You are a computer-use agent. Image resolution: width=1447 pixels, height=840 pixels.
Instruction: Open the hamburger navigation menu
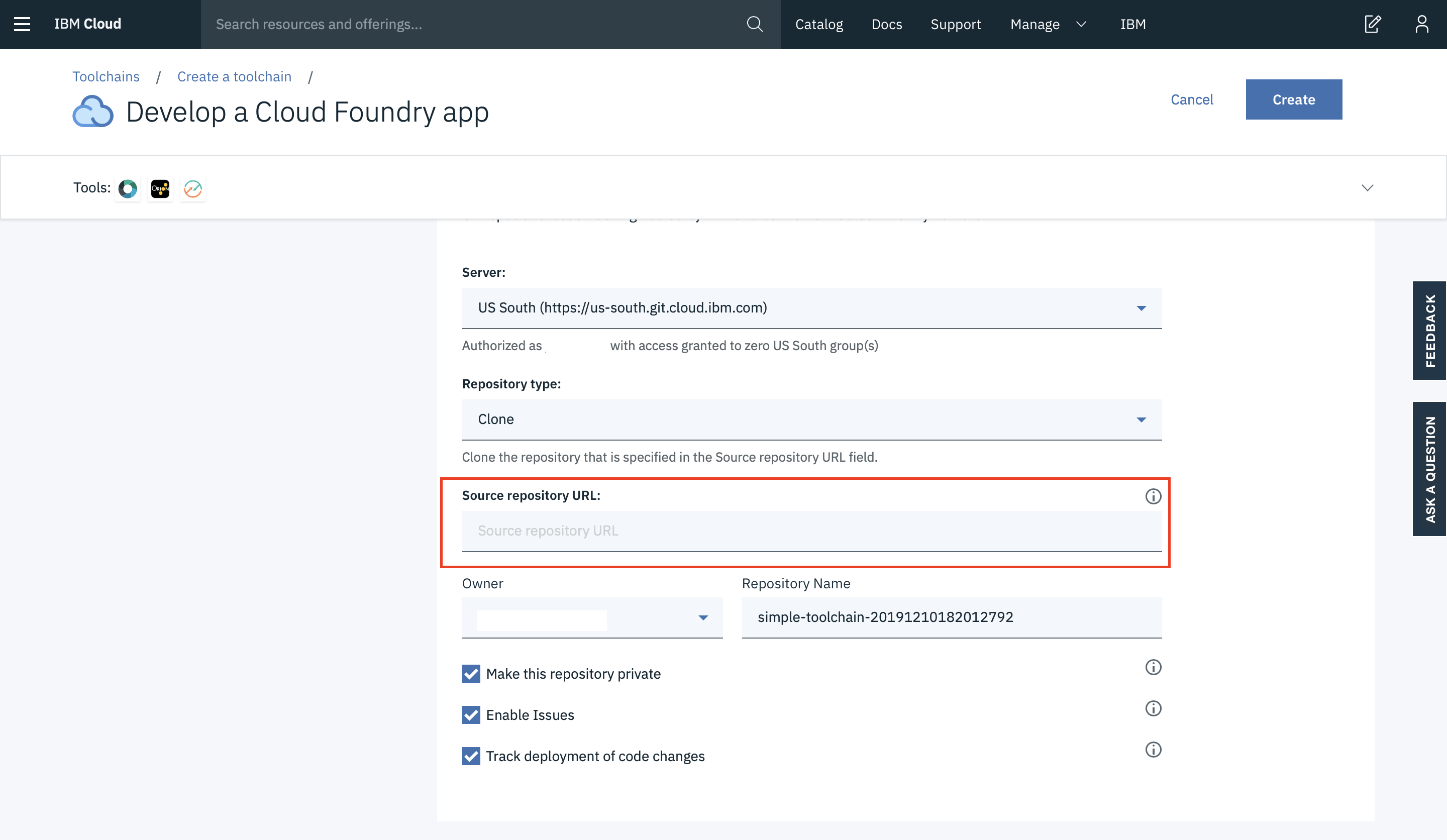(x=22, y=24)
